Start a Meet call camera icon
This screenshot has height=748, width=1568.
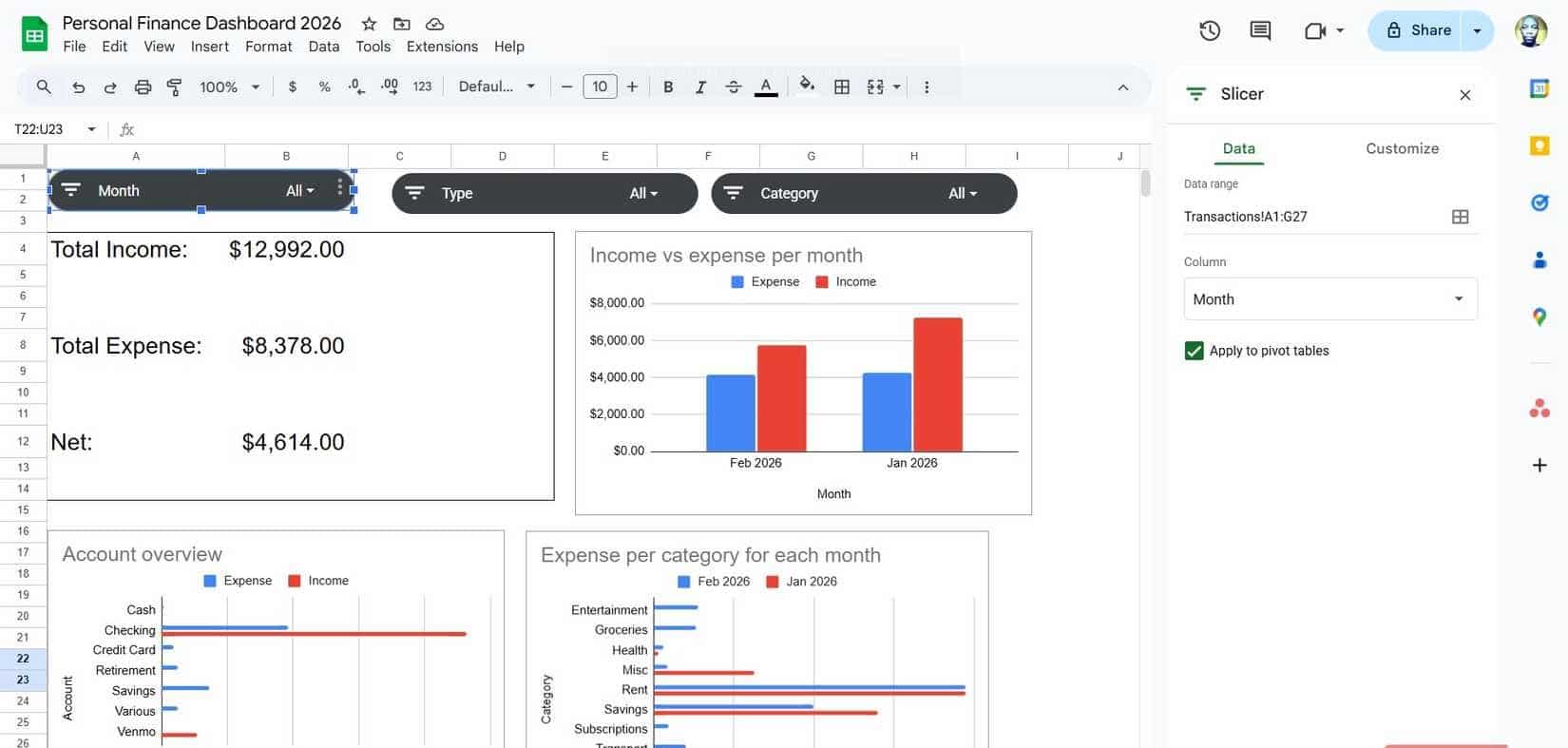tap(1315, 30)
